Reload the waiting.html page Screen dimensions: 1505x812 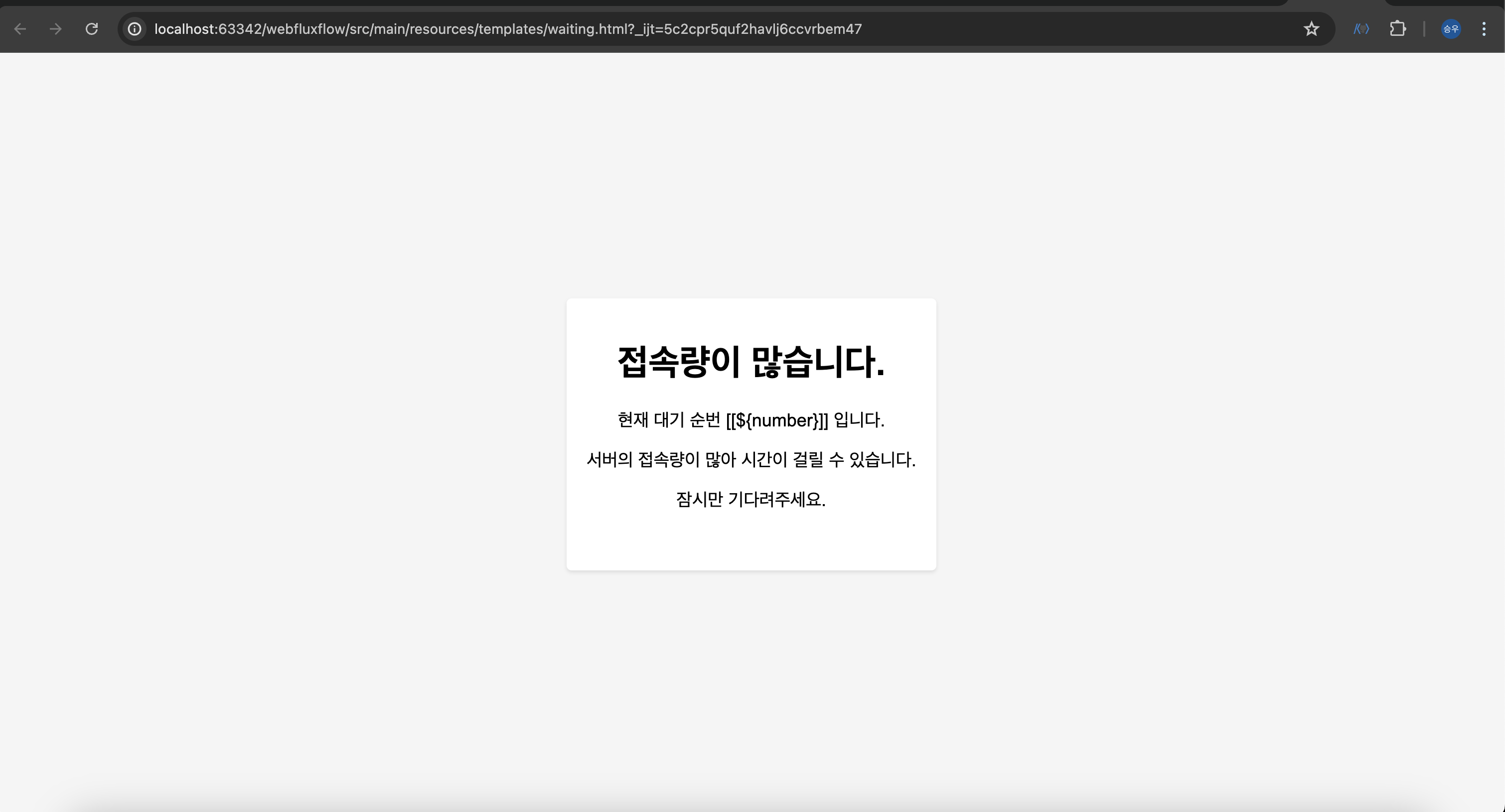coord(92,28)
